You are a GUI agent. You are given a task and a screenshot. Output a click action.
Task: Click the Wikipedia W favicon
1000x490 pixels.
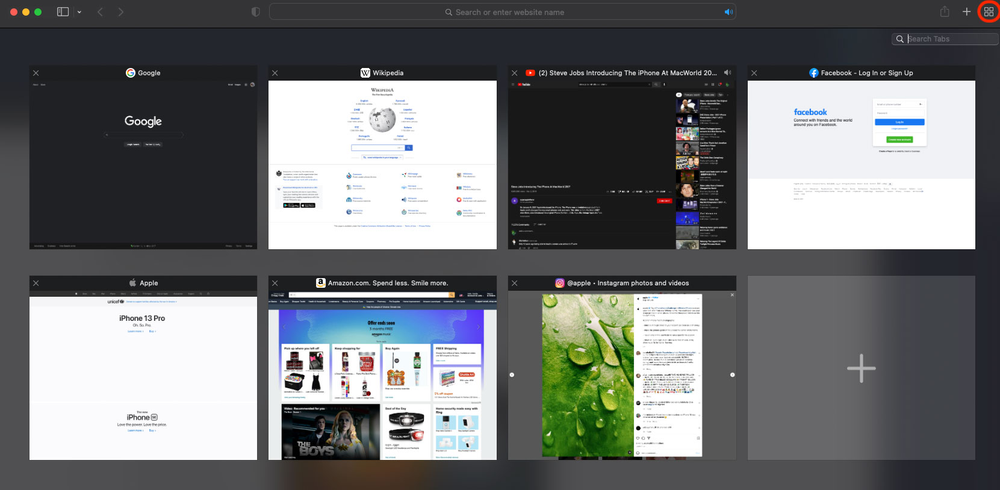(365, 73)
